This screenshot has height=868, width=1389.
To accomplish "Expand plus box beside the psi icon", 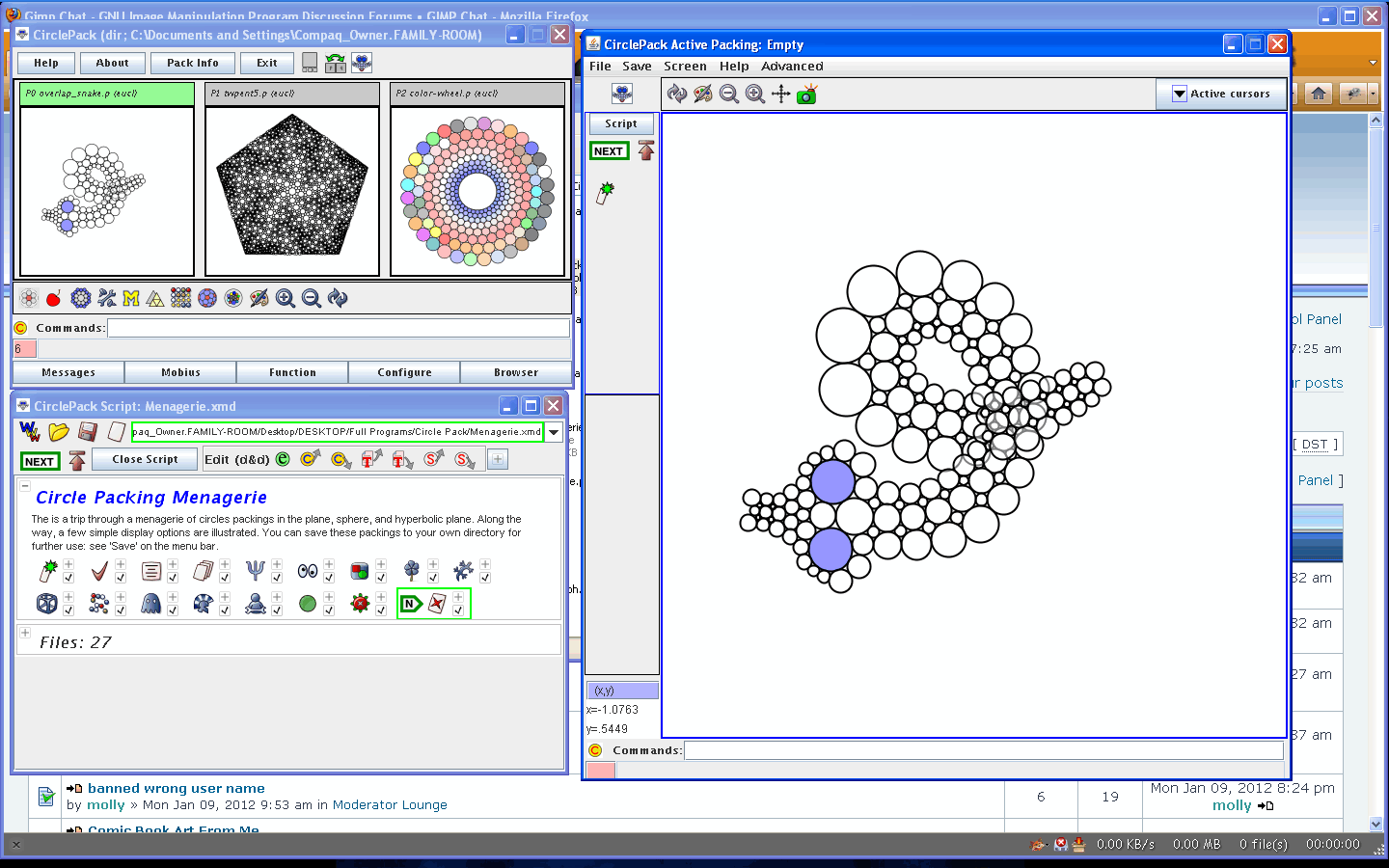I will tap(277, 564).
